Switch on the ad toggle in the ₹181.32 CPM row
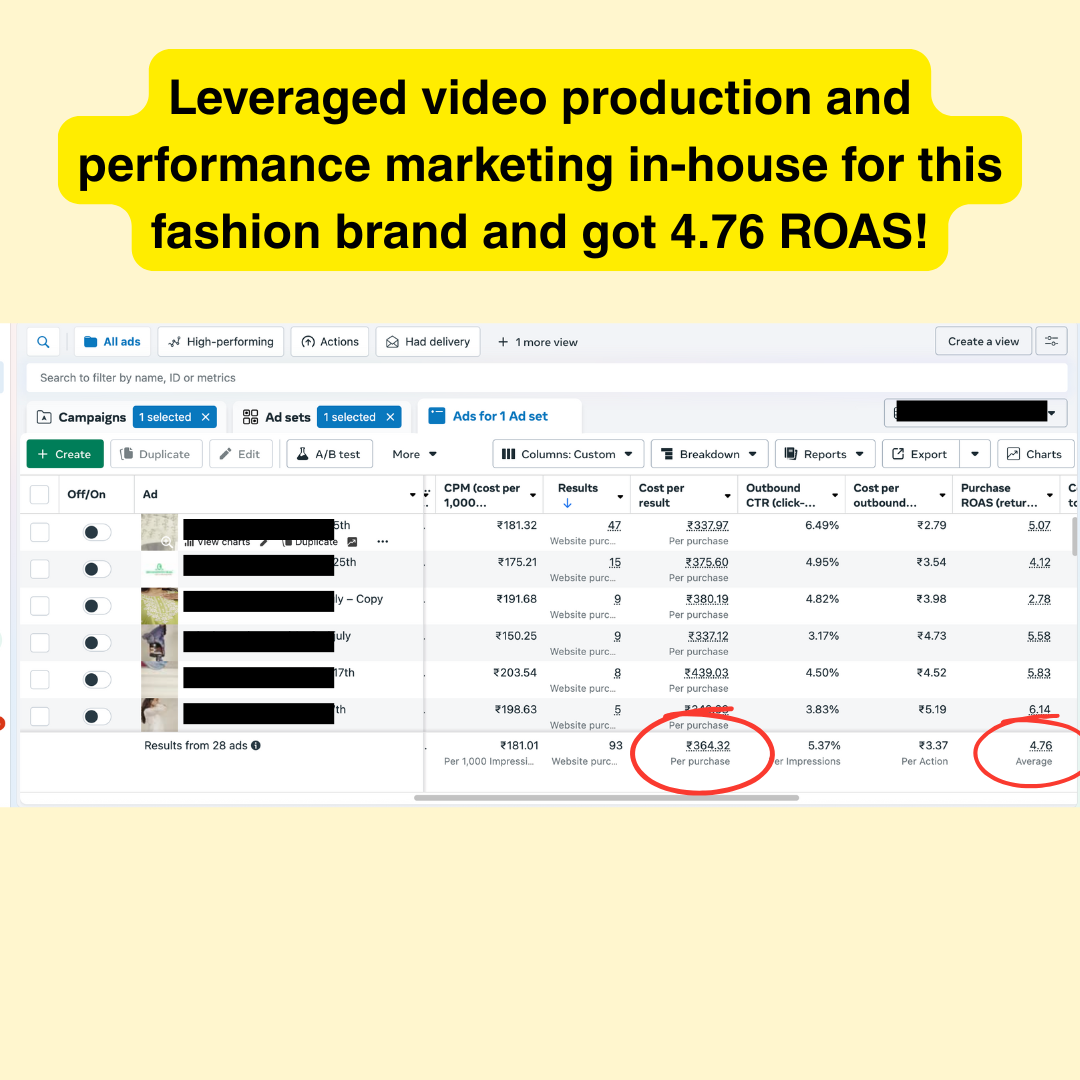The image size is (1080, 1080). pos(96,532)
